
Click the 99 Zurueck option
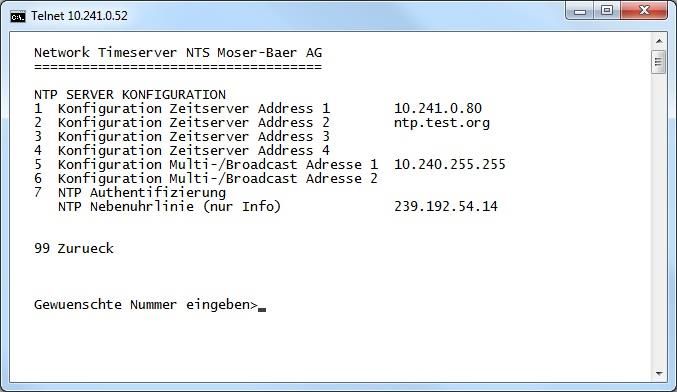pyautogui.click(x=74, y=248)
